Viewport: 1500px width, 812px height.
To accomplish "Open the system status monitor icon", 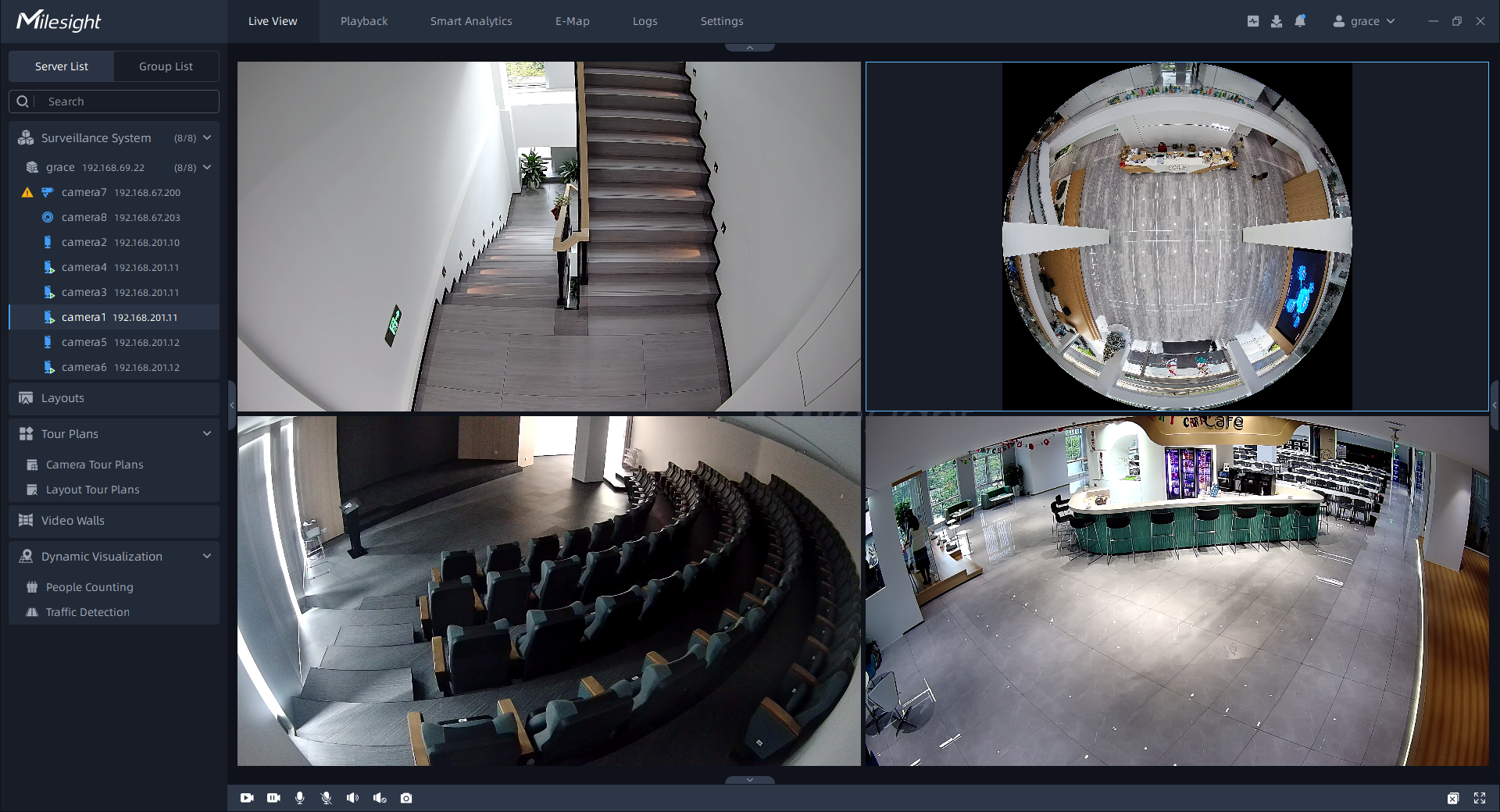I will tap(1253, 21).
